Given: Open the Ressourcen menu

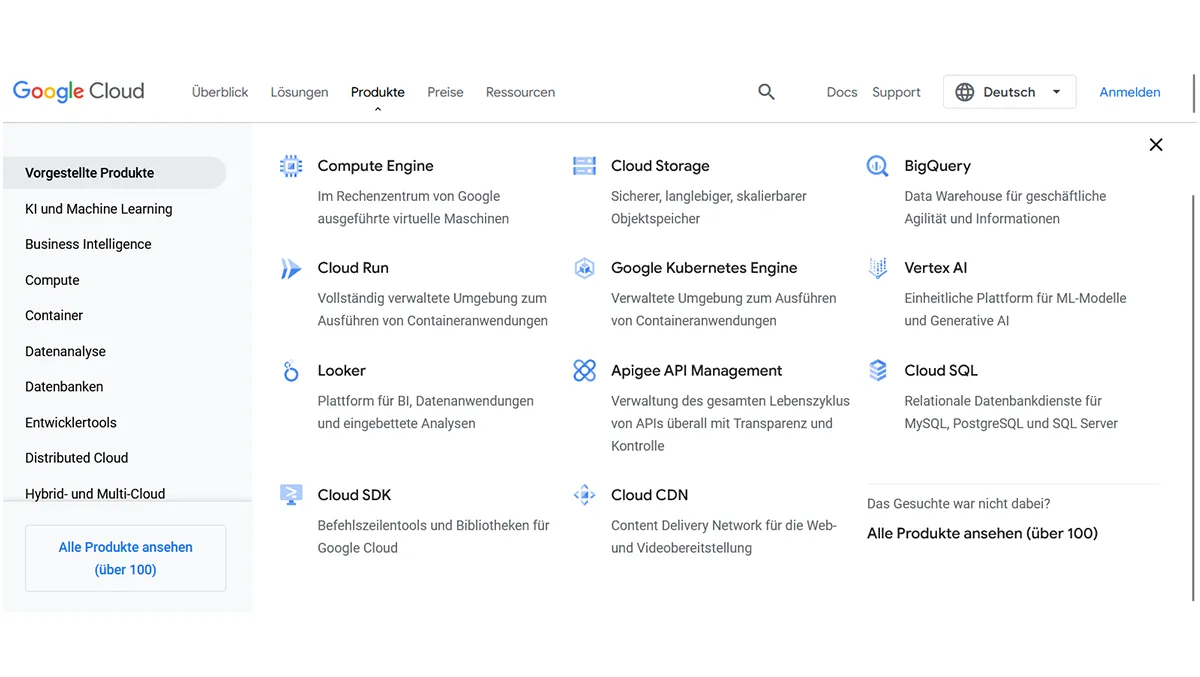Looking at the screenshot, I should [520, 92].
